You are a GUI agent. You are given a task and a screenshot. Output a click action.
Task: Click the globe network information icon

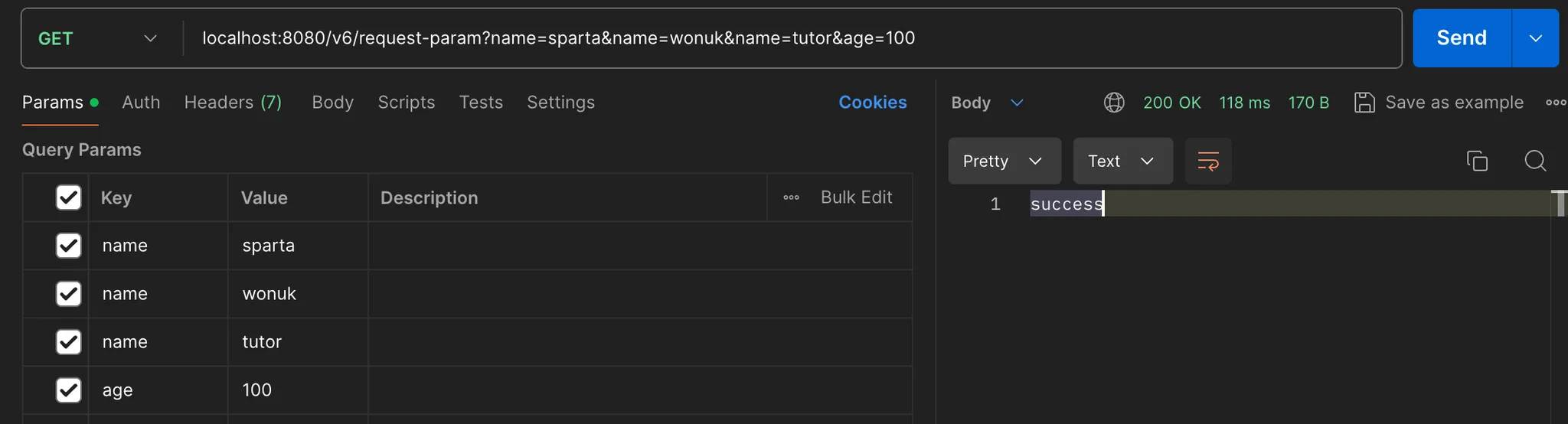1114,103
